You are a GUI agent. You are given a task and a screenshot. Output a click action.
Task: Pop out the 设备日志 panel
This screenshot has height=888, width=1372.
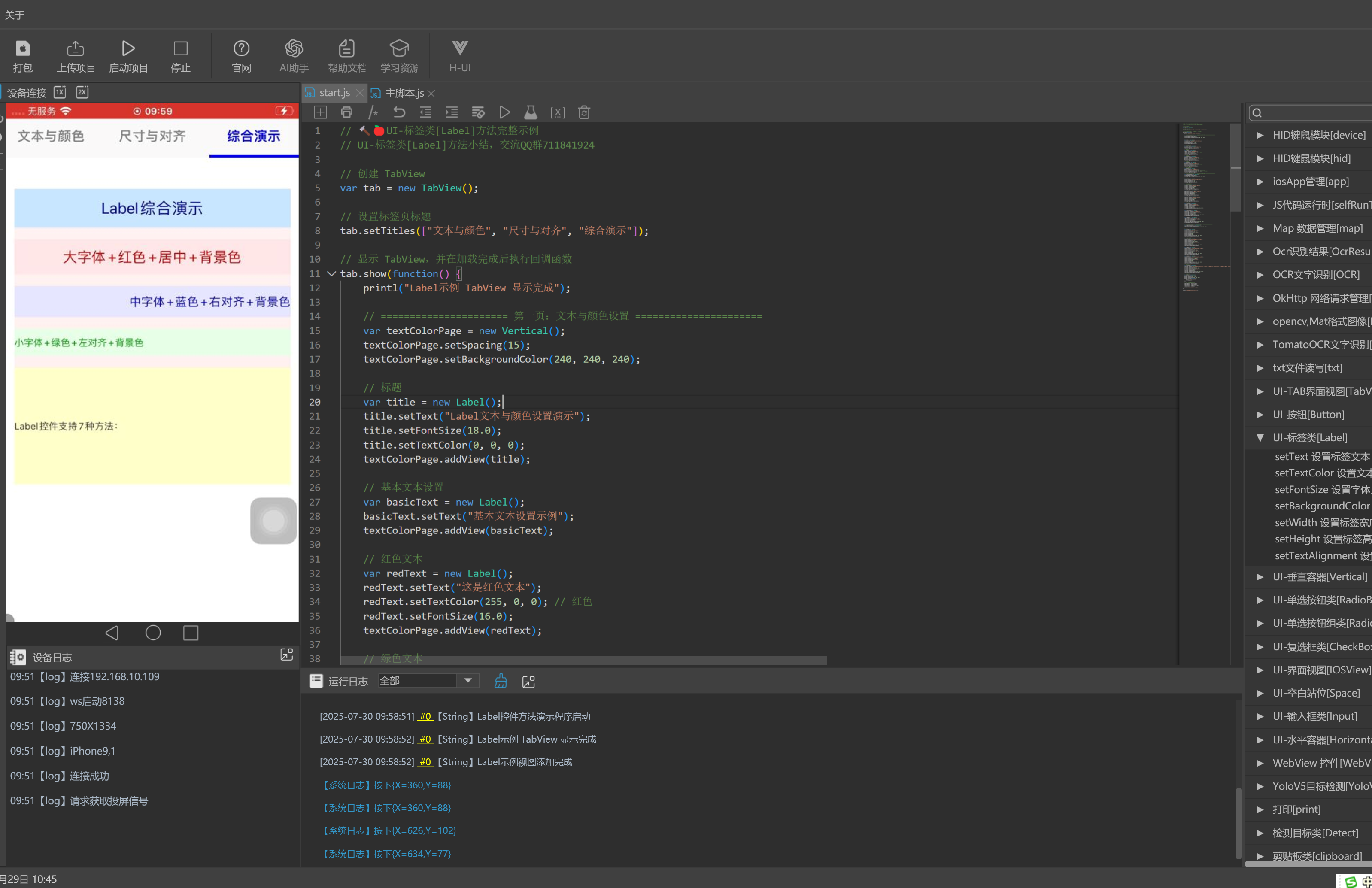[286, 655]
